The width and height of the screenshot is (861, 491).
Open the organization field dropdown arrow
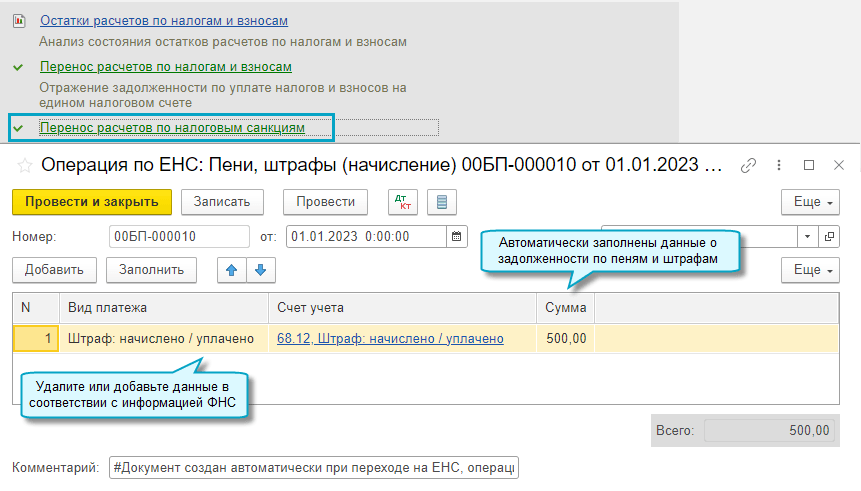[808, 237]
